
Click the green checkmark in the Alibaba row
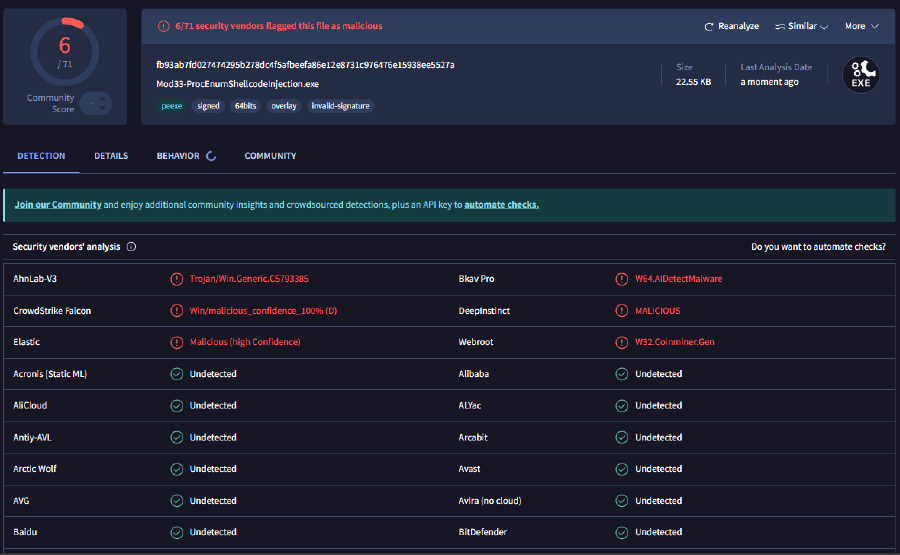622,374
